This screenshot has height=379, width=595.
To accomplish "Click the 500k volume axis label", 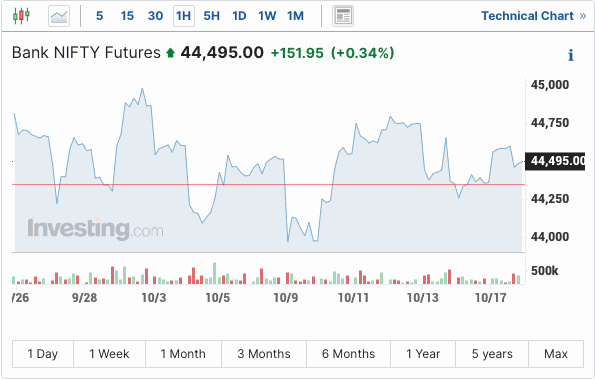I will (545, 271).
